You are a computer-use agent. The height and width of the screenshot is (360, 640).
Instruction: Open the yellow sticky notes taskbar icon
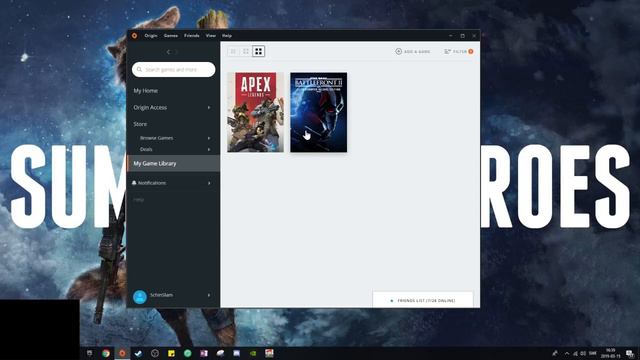171,353
